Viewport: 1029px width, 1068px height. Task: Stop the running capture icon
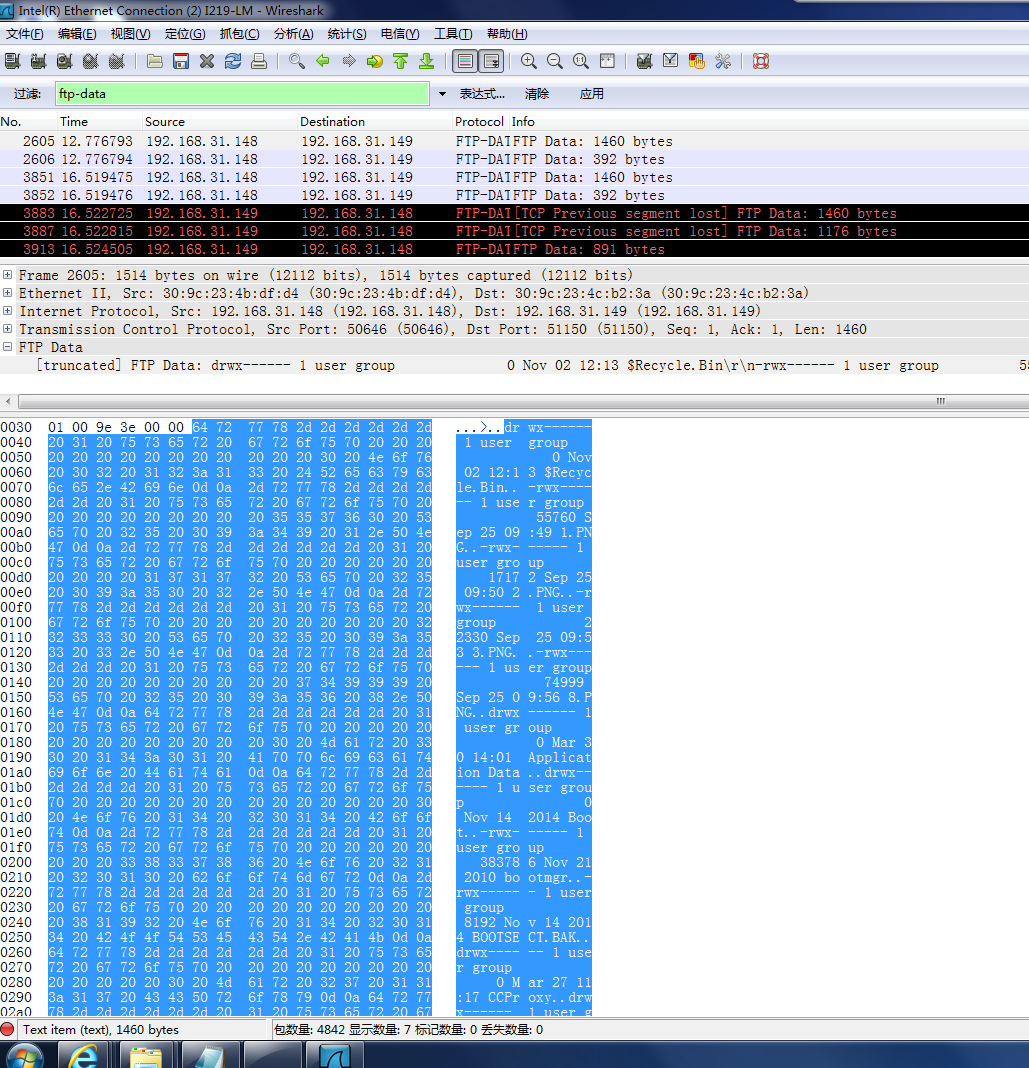tap(91, 61)
